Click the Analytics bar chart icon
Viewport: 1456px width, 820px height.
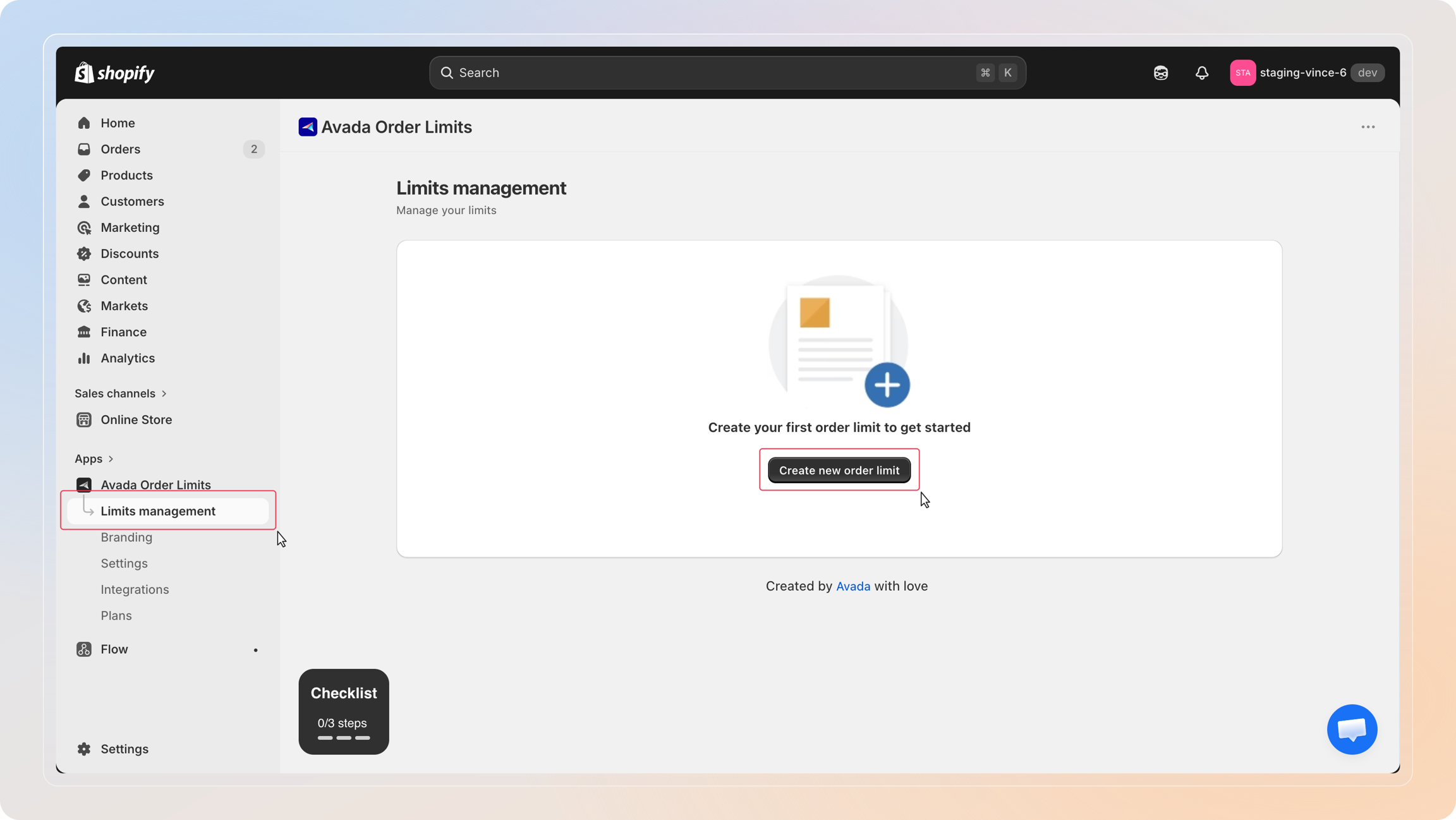tap(84, 358)
